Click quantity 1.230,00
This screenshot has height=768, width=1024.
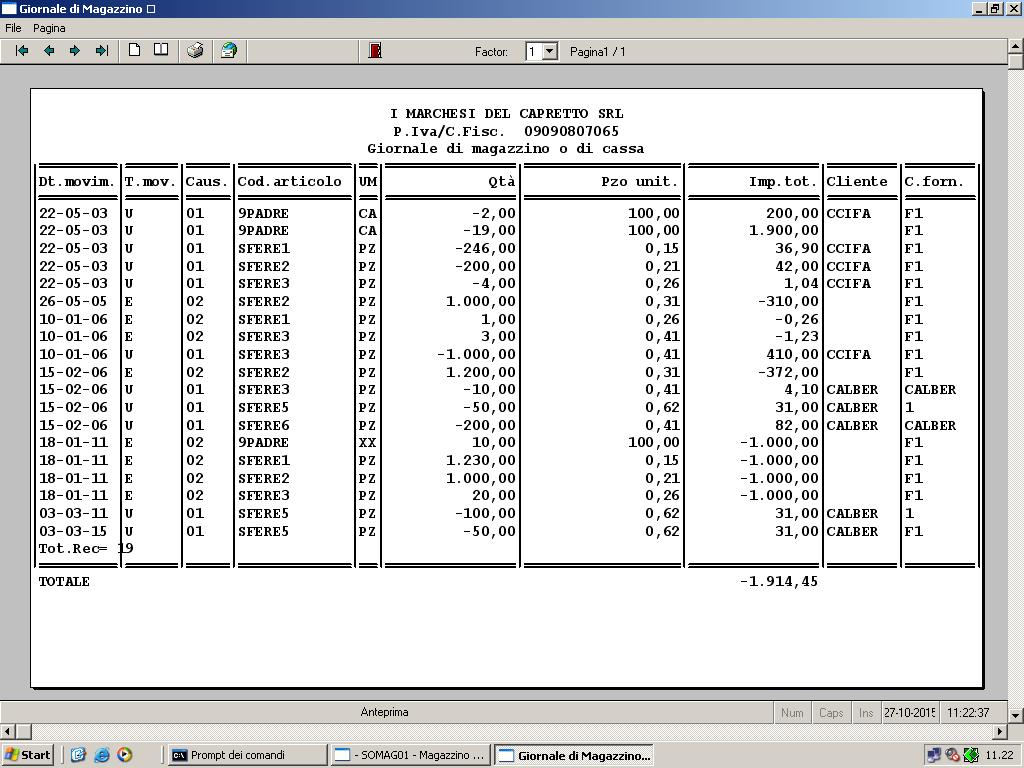[481, 460]
